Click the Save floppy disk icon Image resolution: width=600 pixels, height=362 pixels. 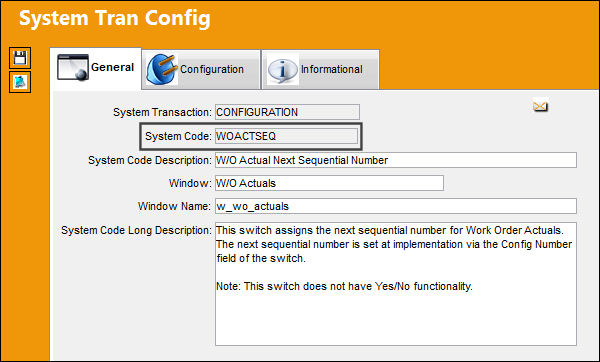coord(20,58)
